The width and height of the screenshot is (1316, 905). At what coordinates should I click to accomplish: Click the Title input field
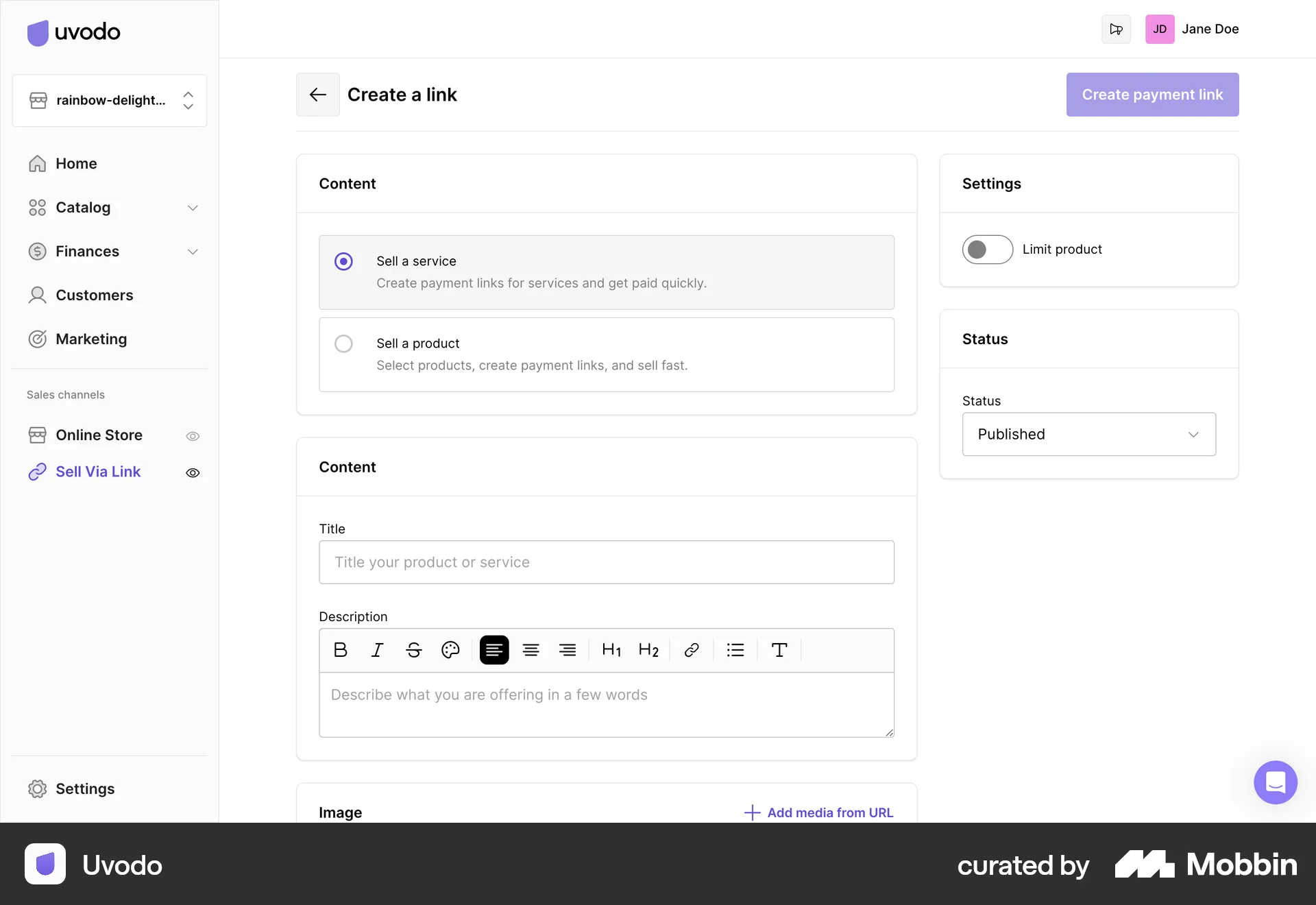tap(606, 562)
